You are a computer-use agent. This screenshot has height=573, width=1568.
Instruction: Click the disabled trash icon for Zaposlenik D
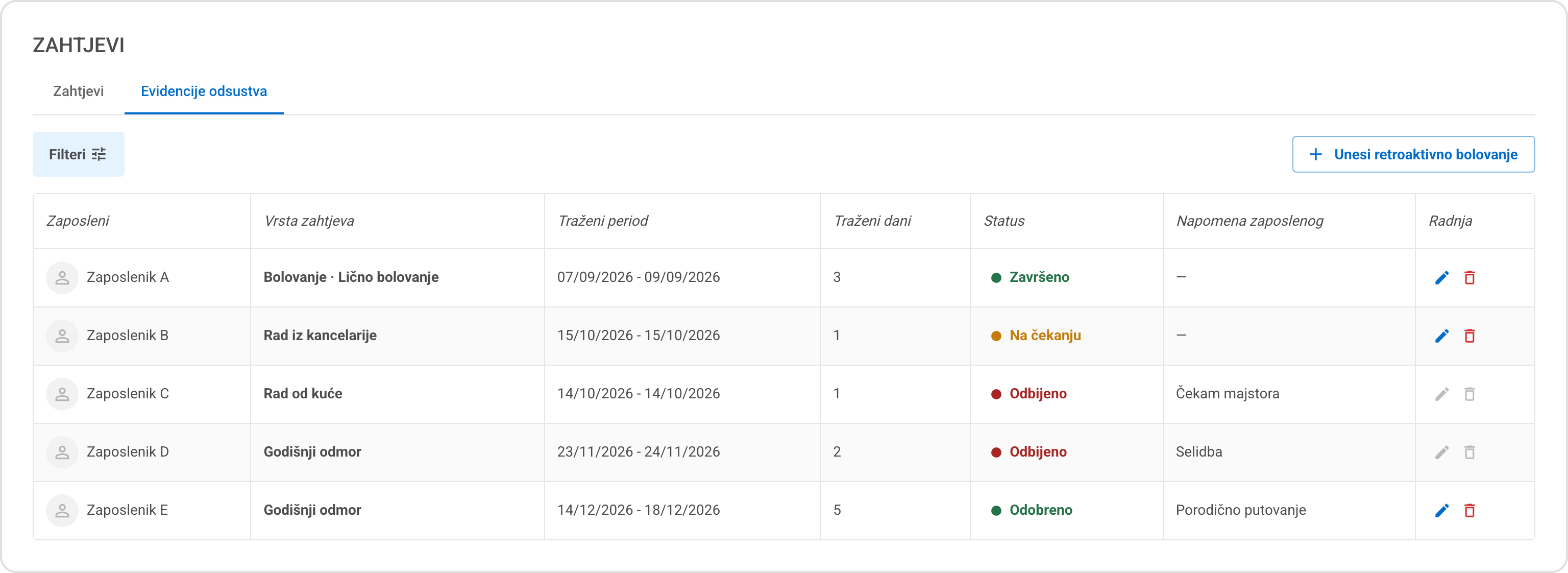pyautogui.click(x=1469, y=452)
